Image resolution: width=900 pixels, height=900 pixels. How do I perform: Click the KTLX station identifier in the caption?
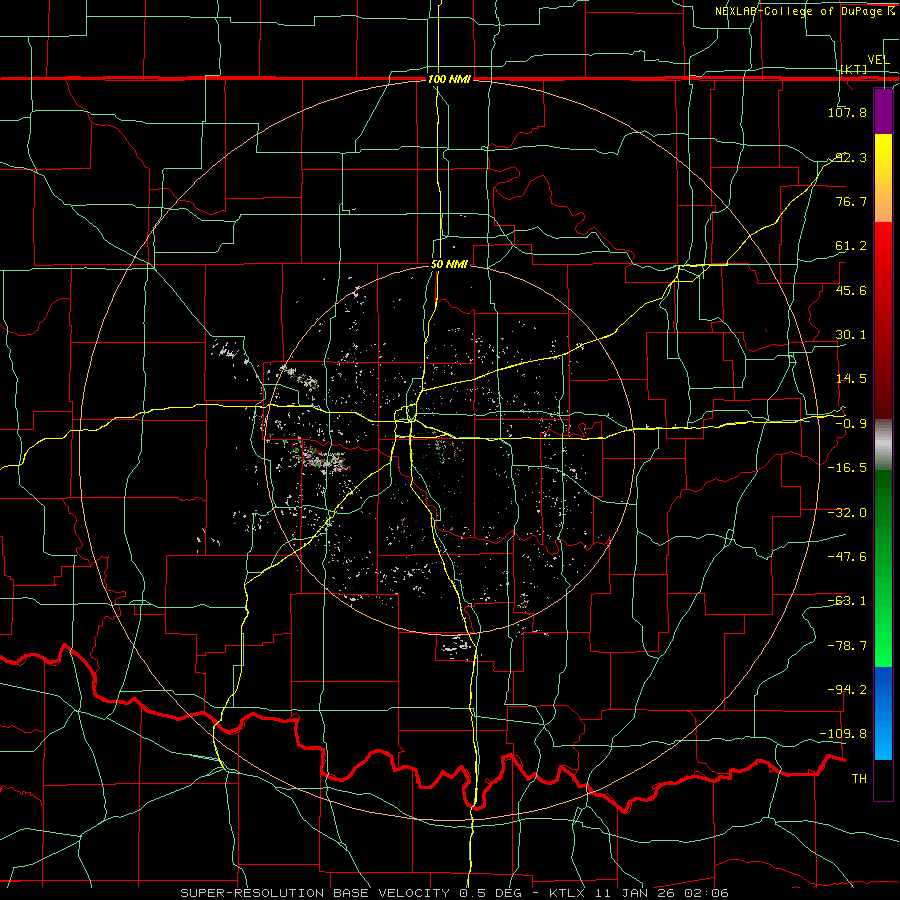click(569, 893)
